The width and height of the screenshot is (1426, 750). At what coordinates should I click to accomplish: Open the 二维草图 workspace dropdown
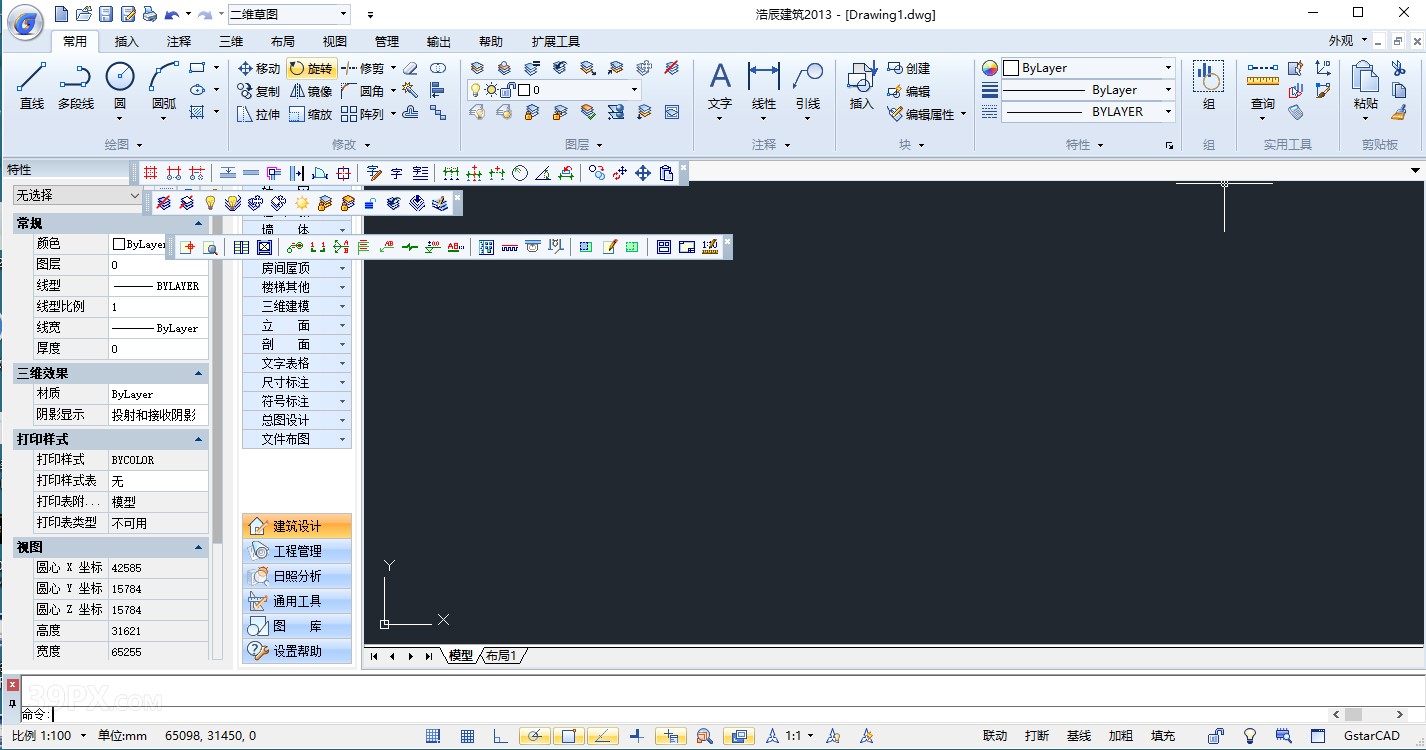(x=342, y=14)
